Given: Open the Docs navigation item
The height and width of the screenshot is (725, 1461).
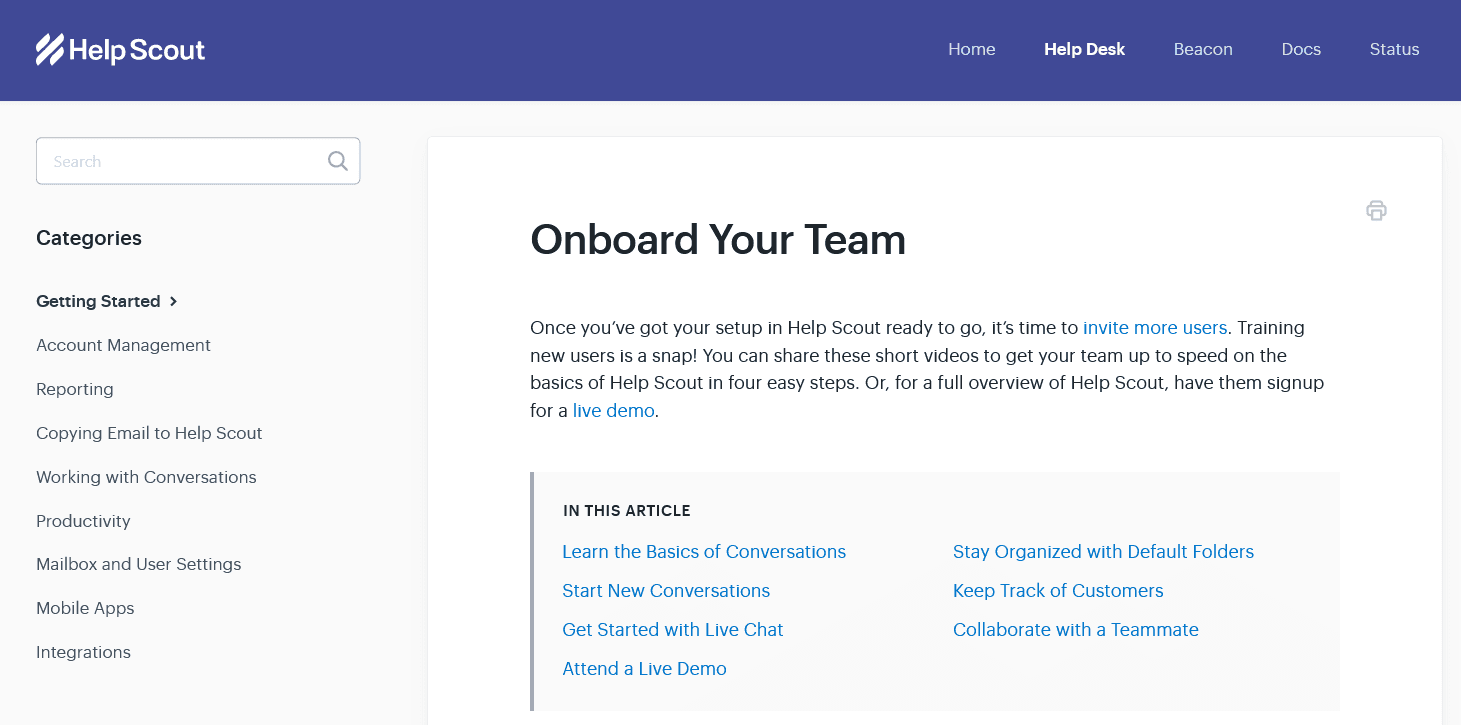Looking at the screenshot, I should [1300, 49].
